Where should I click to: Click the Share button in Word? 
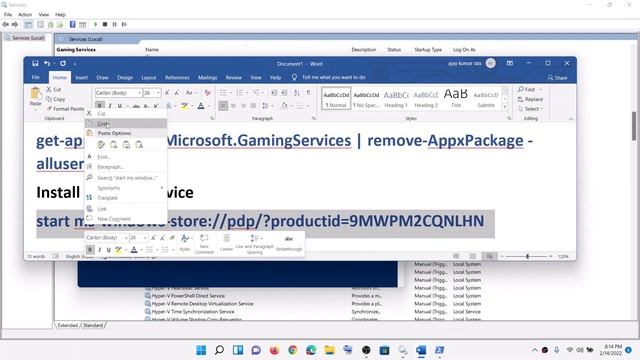coord(558,78)
